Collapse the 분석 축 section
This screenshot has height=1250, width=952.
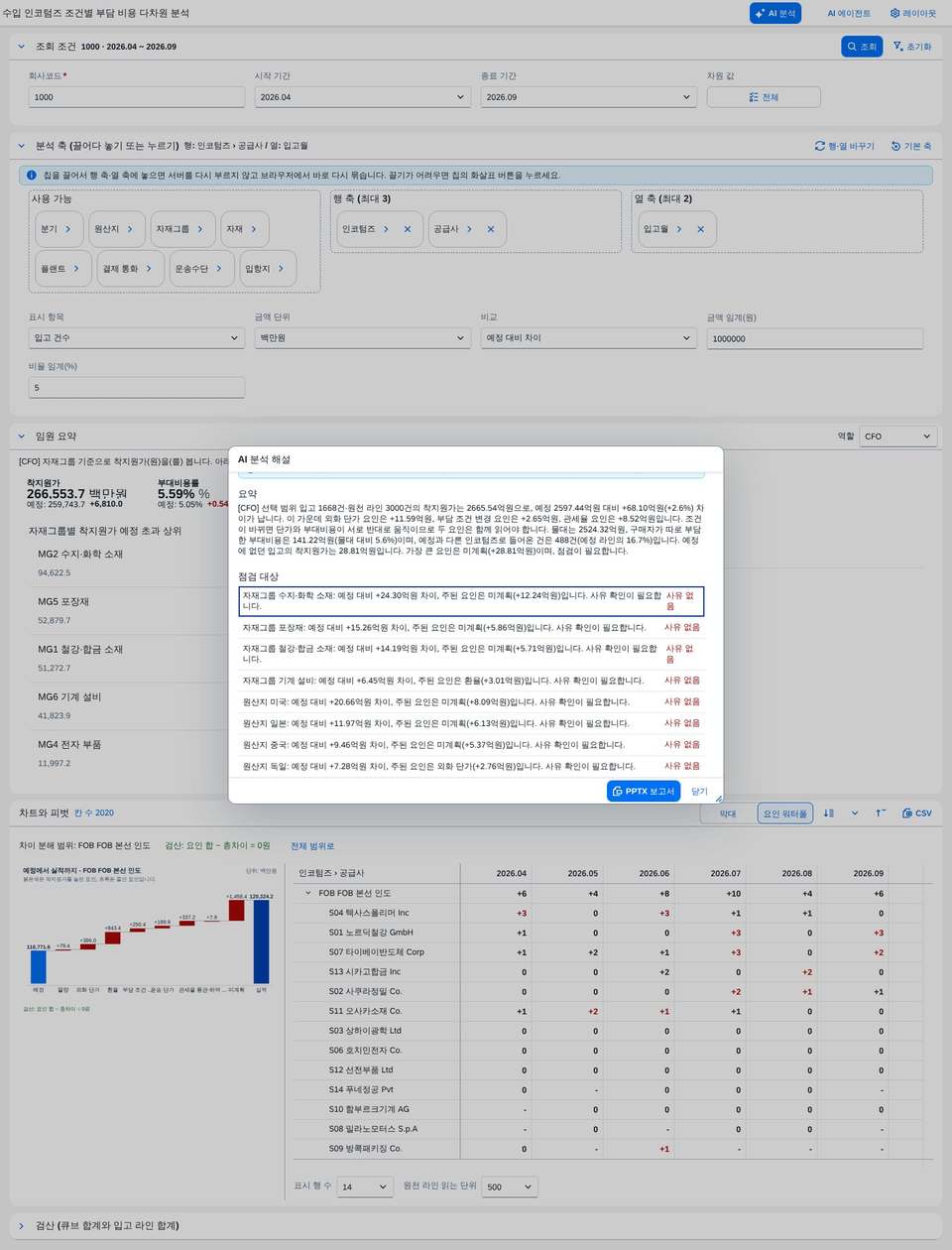22,146
